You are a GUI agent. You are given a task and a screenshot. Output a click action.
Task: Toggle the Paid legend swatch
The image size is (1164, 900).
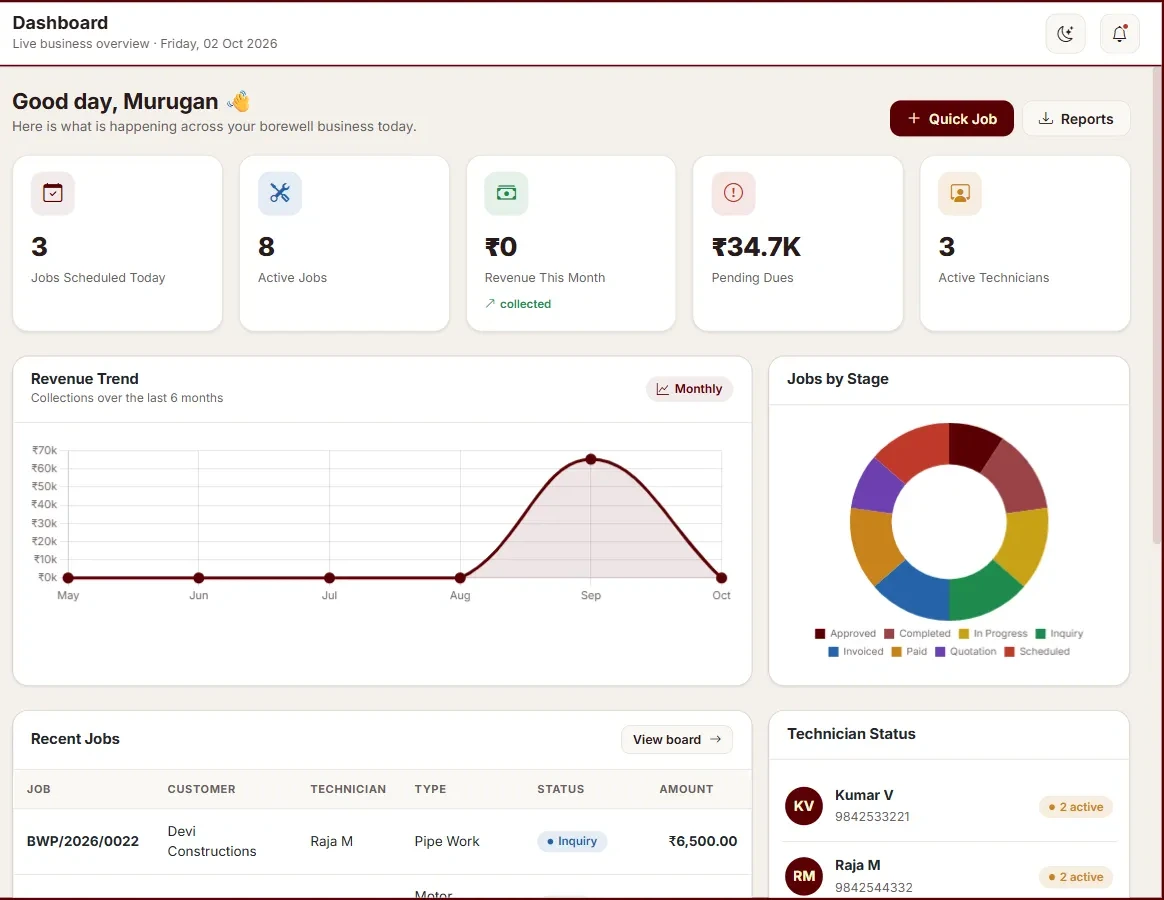896,651
